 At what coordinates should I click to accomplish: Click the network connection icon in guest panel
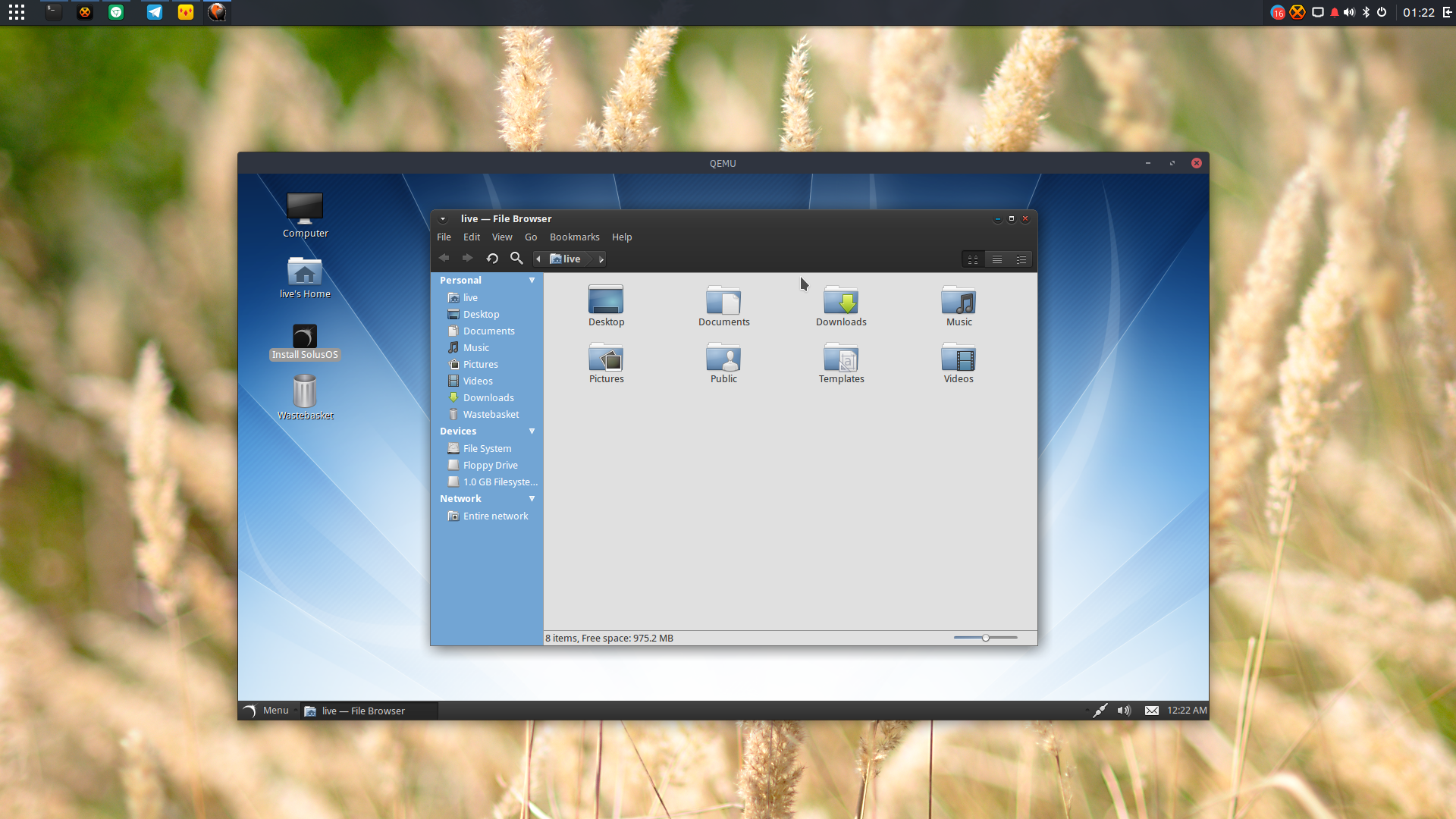1100,711
